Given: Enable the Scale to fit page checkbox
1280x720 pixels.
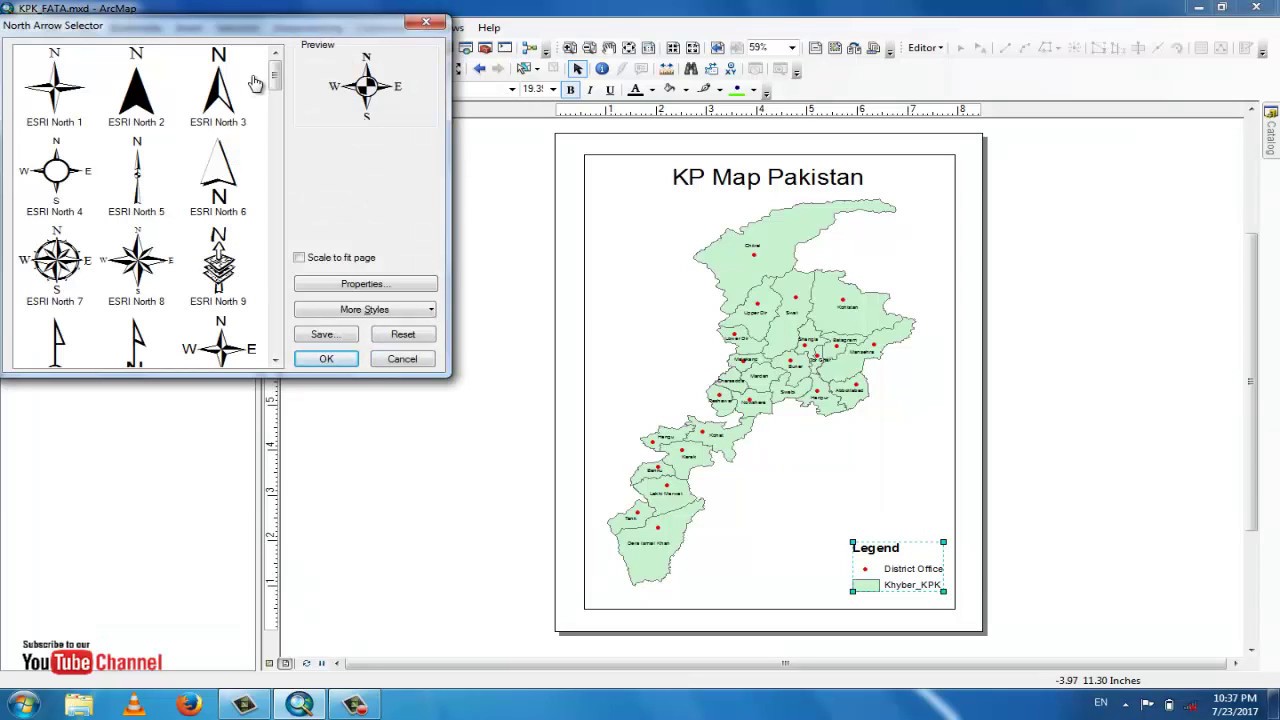Looking at the screenshot, I should (x=299, y=258).
